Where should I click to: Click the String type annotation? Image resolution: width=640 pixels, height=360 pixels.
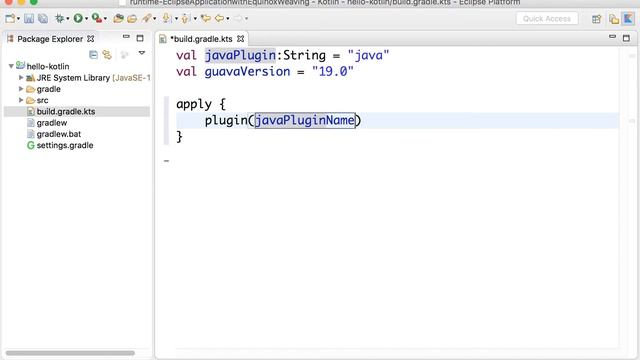304,55
